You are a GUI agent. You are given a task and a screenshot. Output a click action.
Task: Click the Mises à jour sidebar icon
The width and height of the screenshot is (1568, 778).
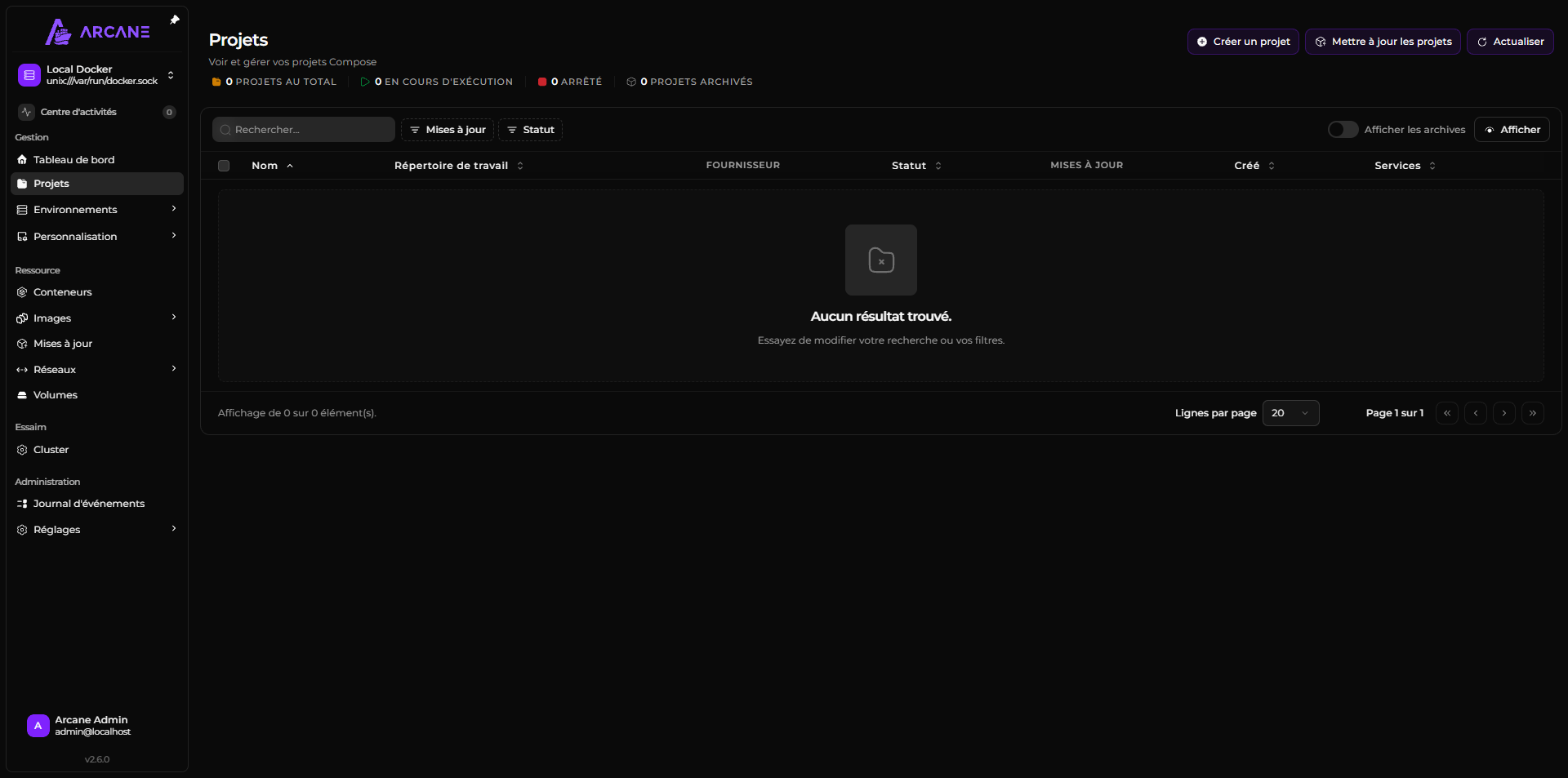pos(22,344)
